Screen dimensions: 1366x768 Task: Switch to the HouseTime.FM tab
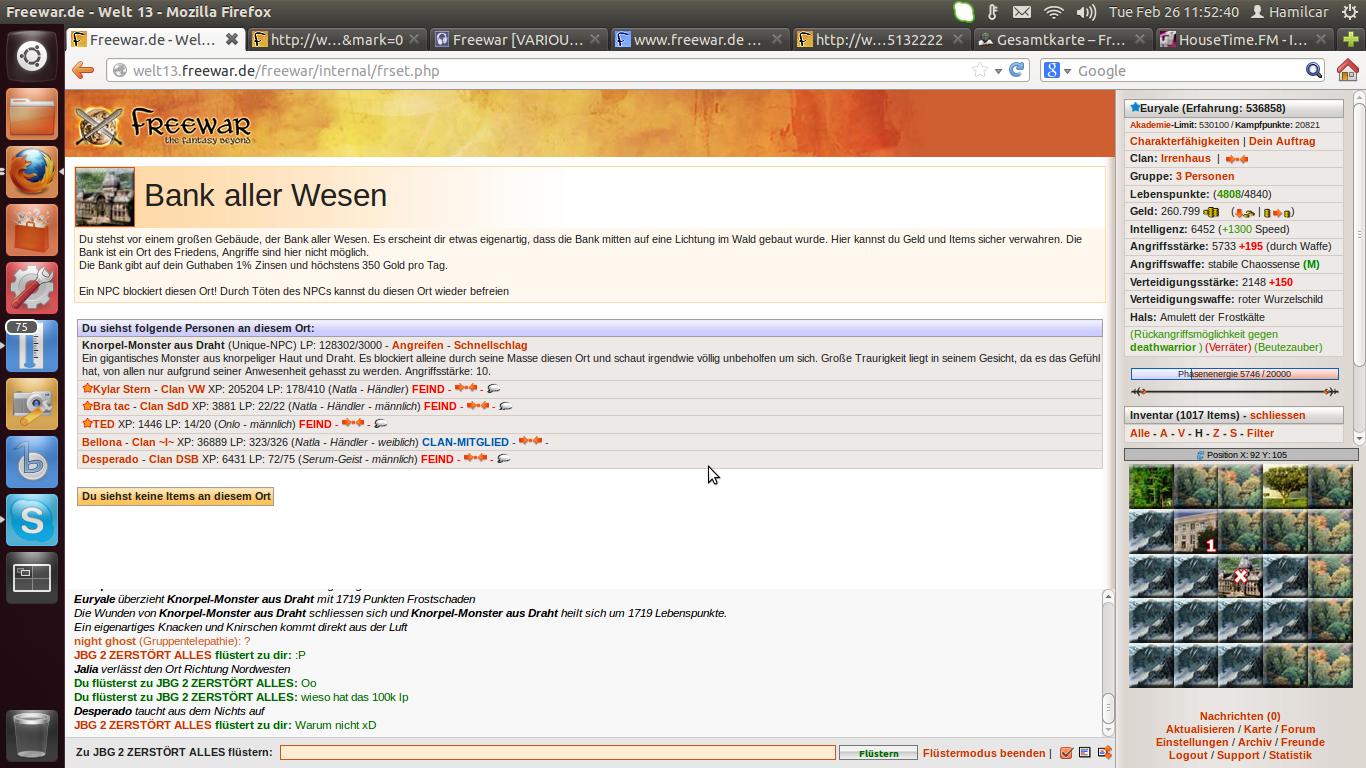[x=1243, y=40]
